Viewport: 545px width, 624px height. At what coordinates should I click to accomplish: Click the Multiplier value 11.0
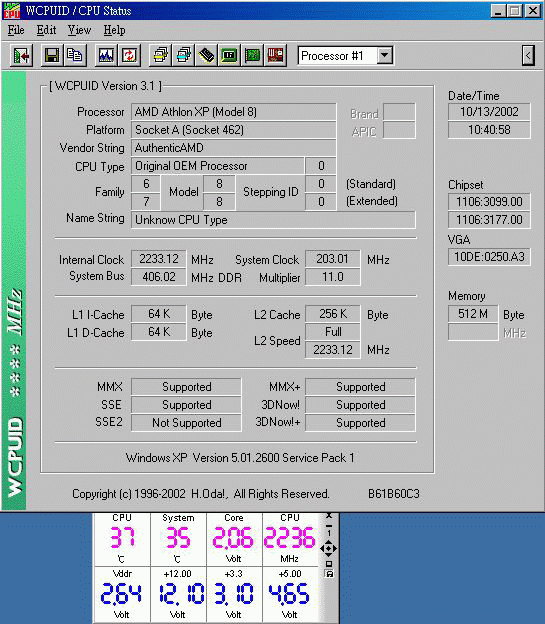pos(333,277)
